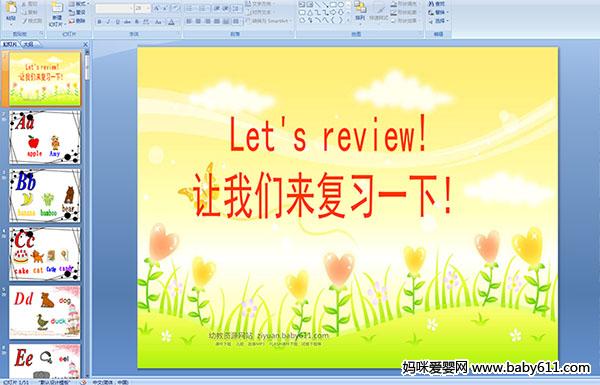Click the New Slide icon

57,7
